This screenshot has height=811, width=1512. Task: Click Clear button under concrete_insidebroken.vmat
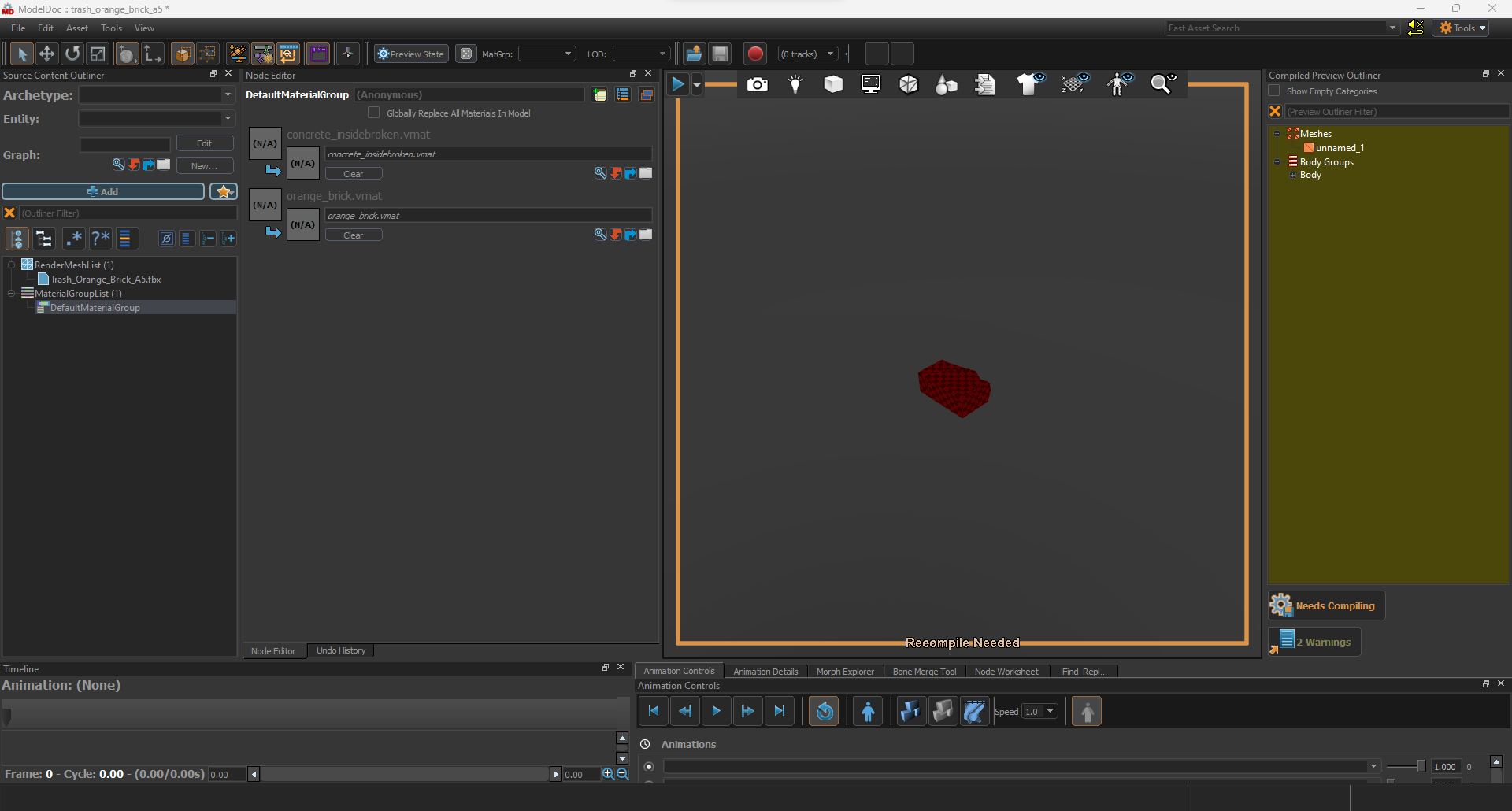[354, 174]
